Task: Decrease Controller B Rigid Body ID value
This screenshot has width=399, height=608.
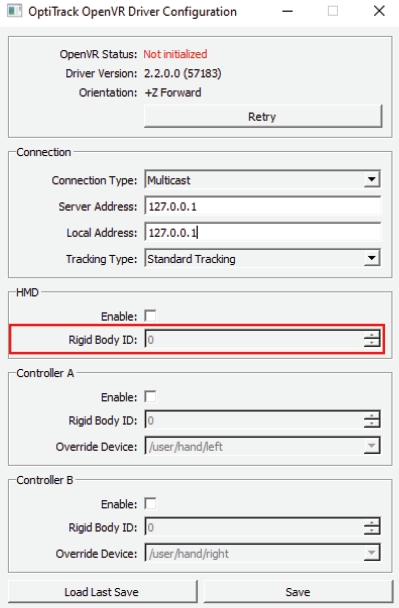Action: click(x=372, y=531)
